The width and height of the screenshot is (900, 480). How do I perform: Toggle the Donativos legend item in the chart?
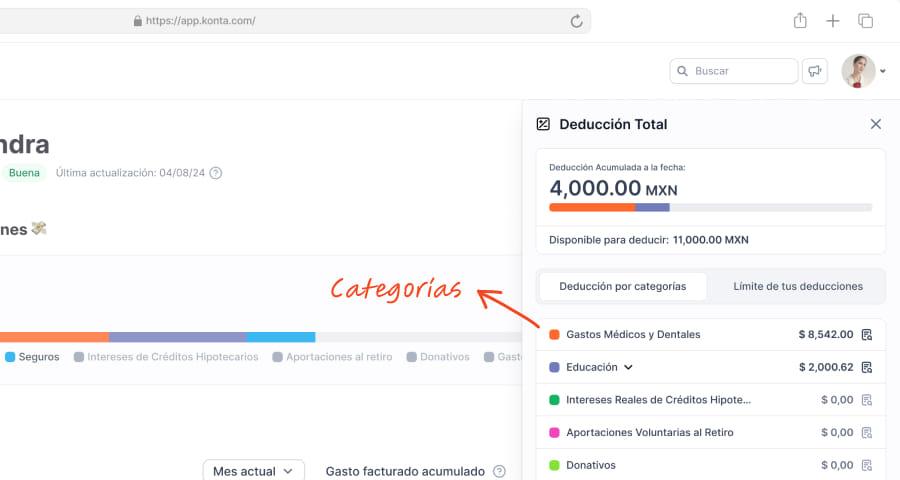pyautogui.click(x=438, y=357)
